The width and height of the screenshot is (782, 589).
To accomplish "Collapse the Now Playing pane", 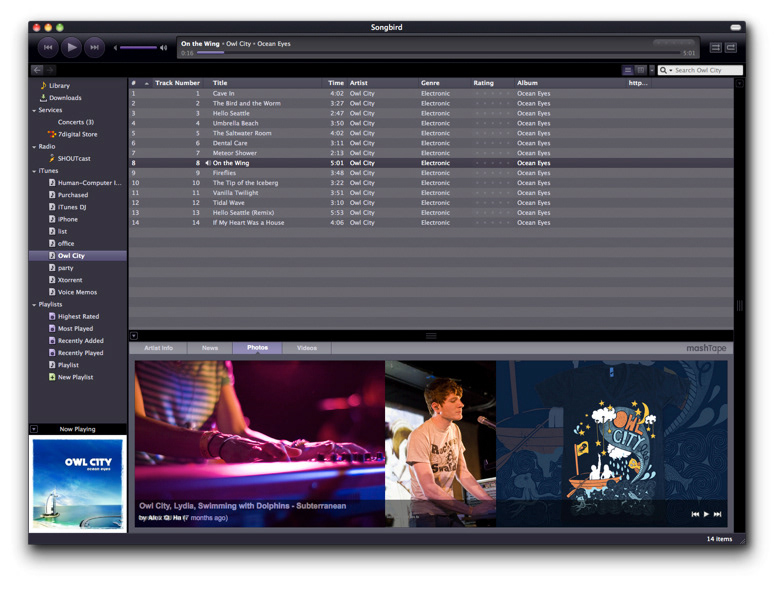I will 34,429.
